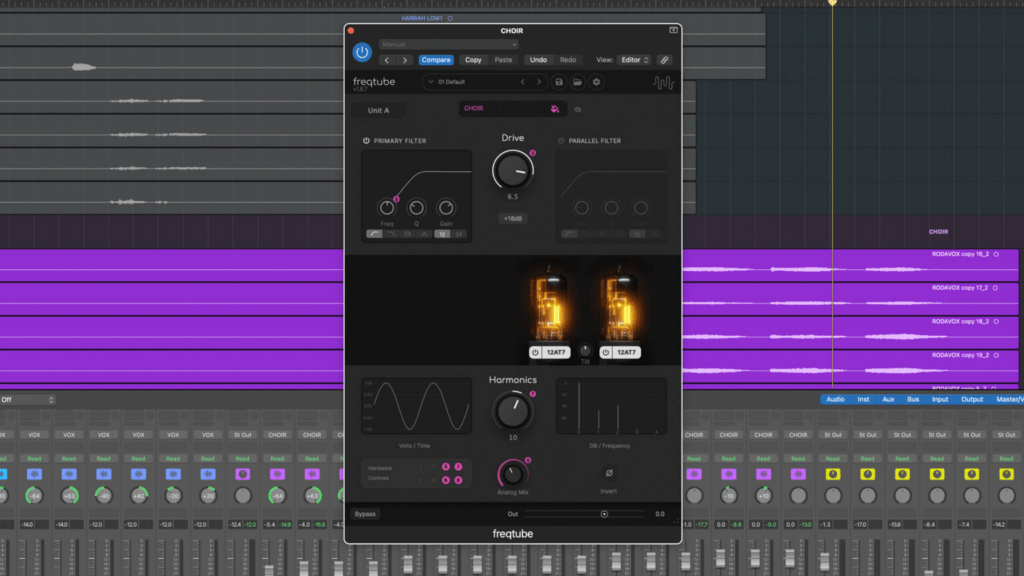The width and height of the screenshot is (1024, 576).
Task: Click the Unit A button
Action: pos(378,110)
